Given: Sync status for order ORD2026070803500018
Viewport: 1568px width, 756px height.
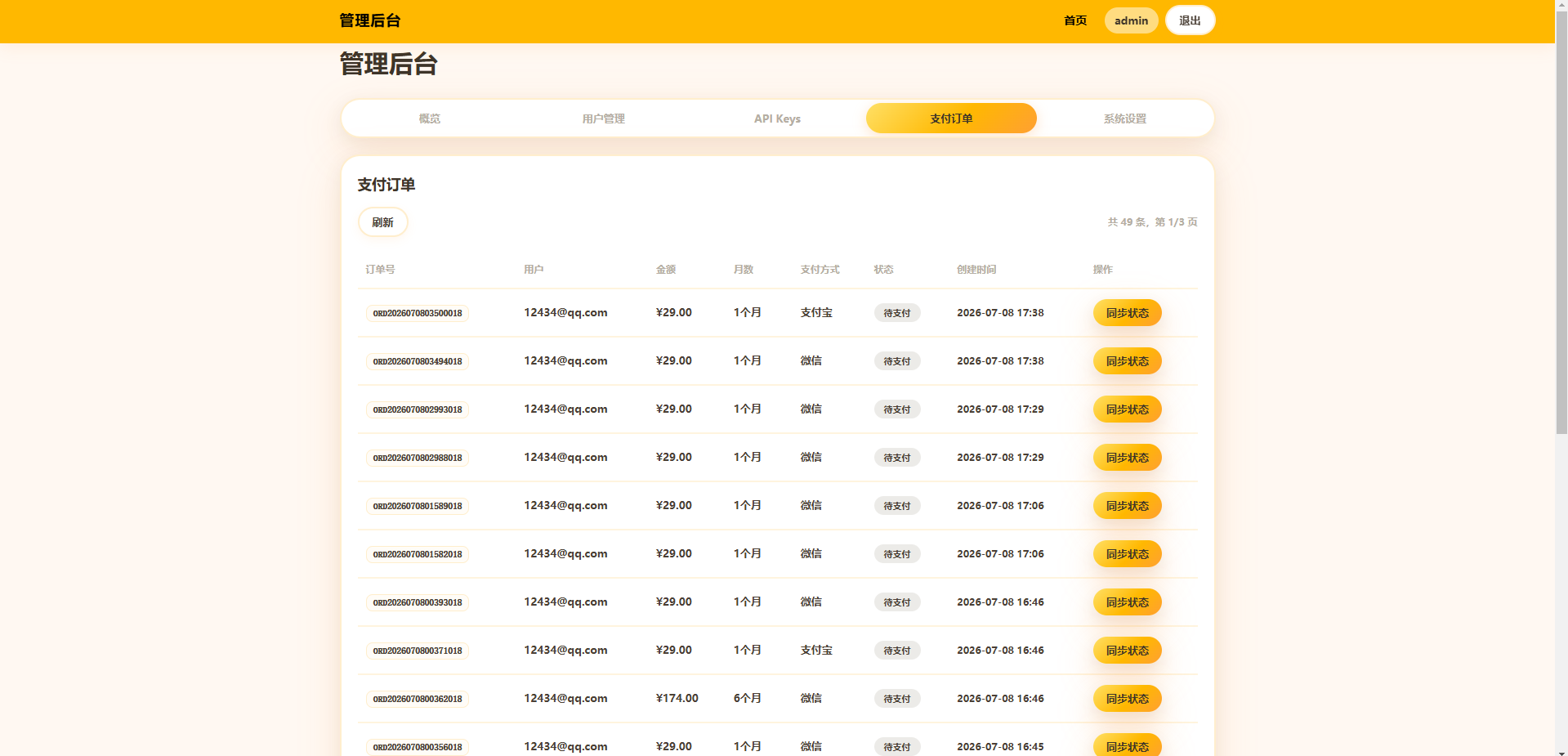Looking at the screenshot, I should [x=1127, y=313].
